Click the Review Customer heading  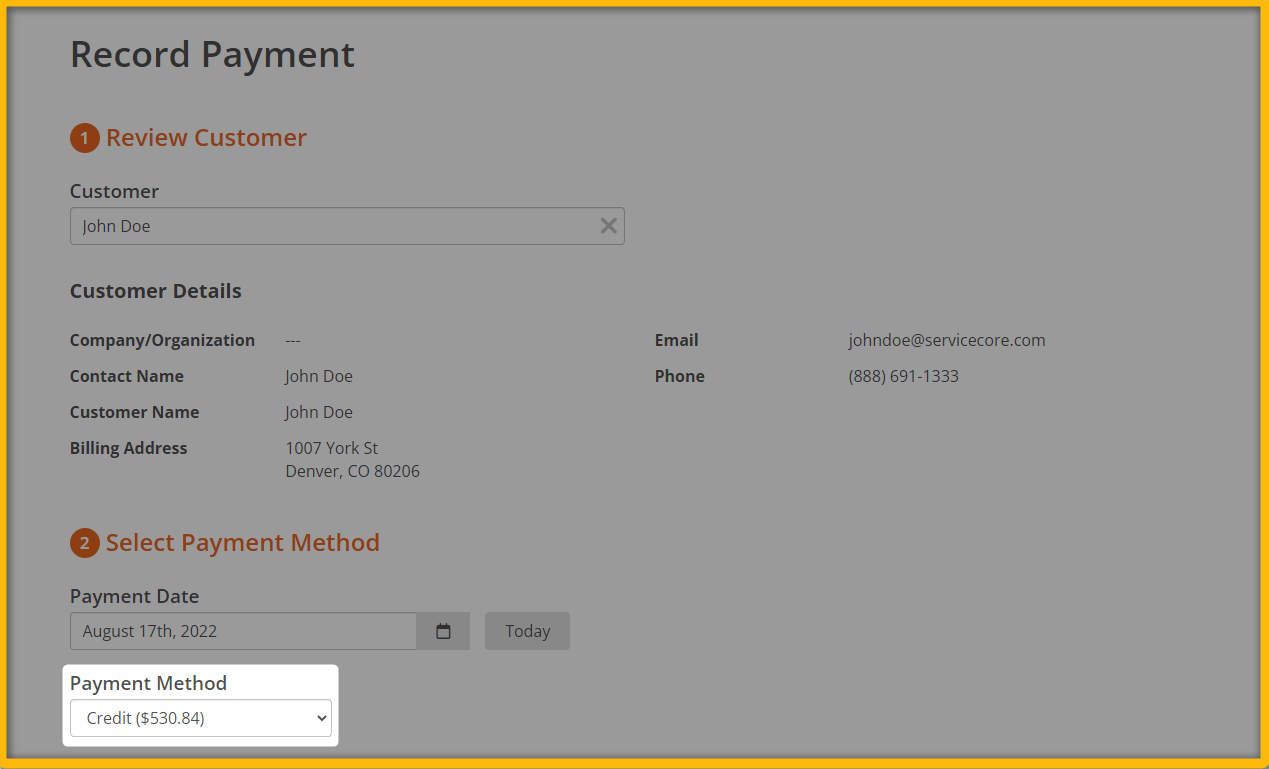(206, 137)
